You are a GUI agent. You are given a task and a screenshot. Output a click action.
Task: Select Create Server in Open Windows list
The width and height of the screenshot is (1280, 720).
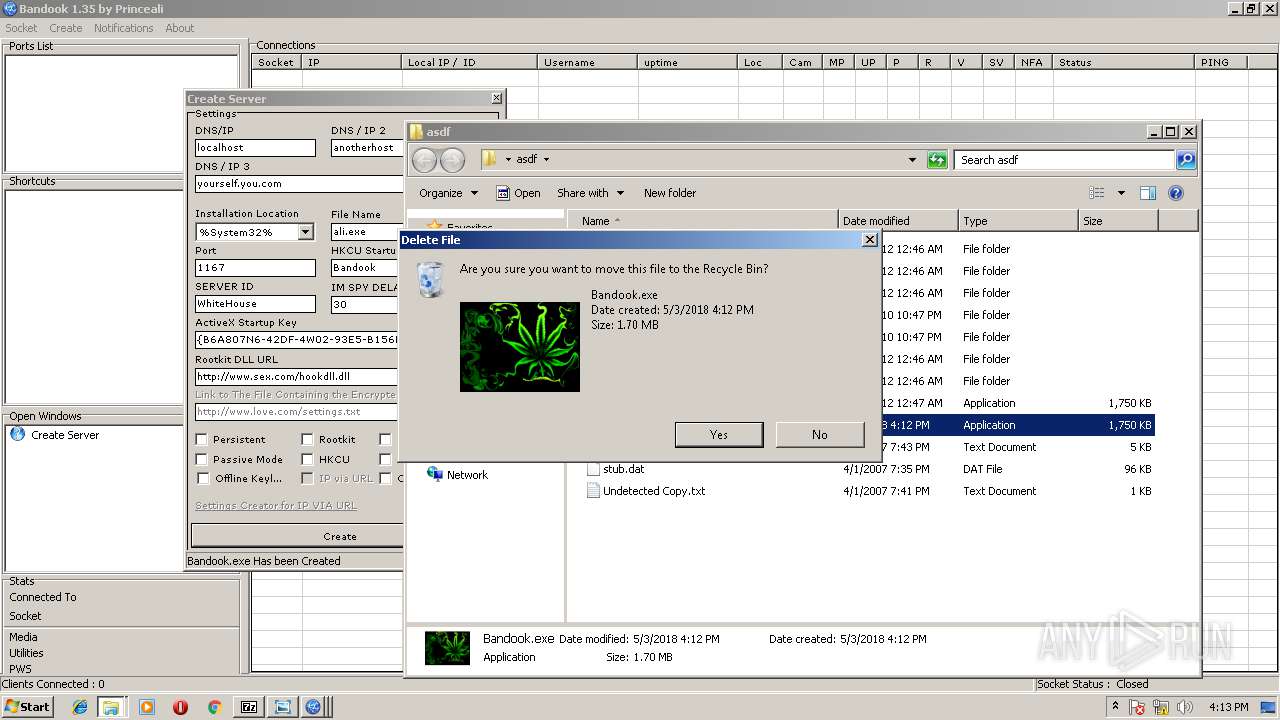click(55, 435)
